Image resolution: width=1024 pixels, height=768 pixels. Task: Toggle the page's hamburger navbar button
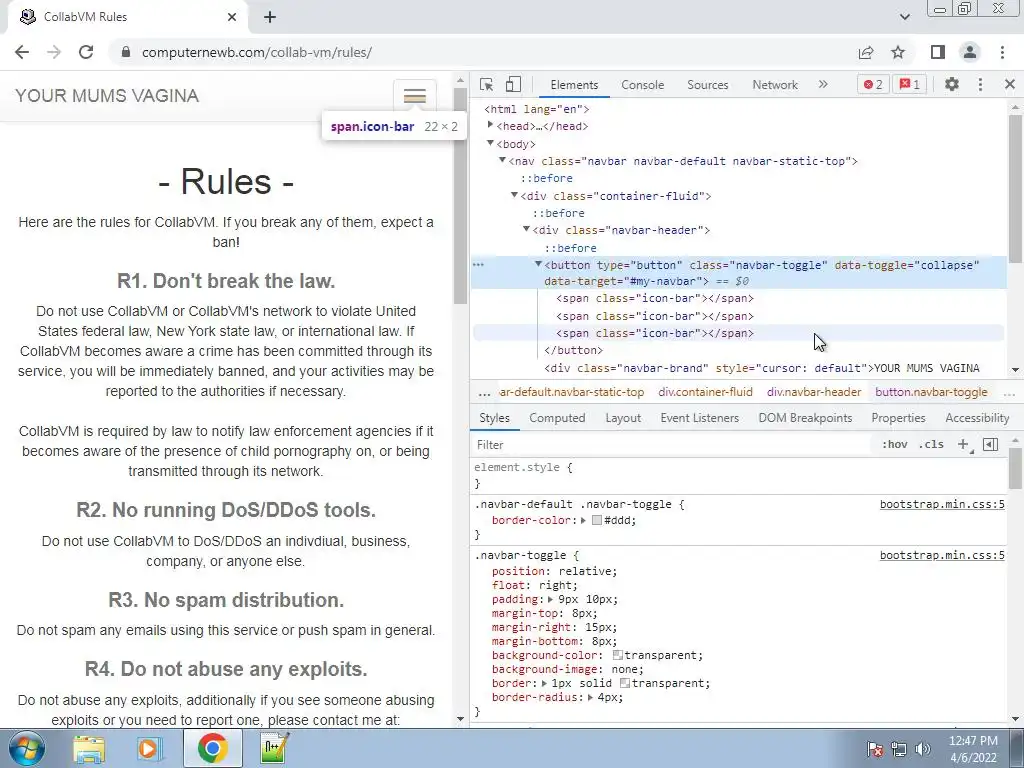point(415,97)
